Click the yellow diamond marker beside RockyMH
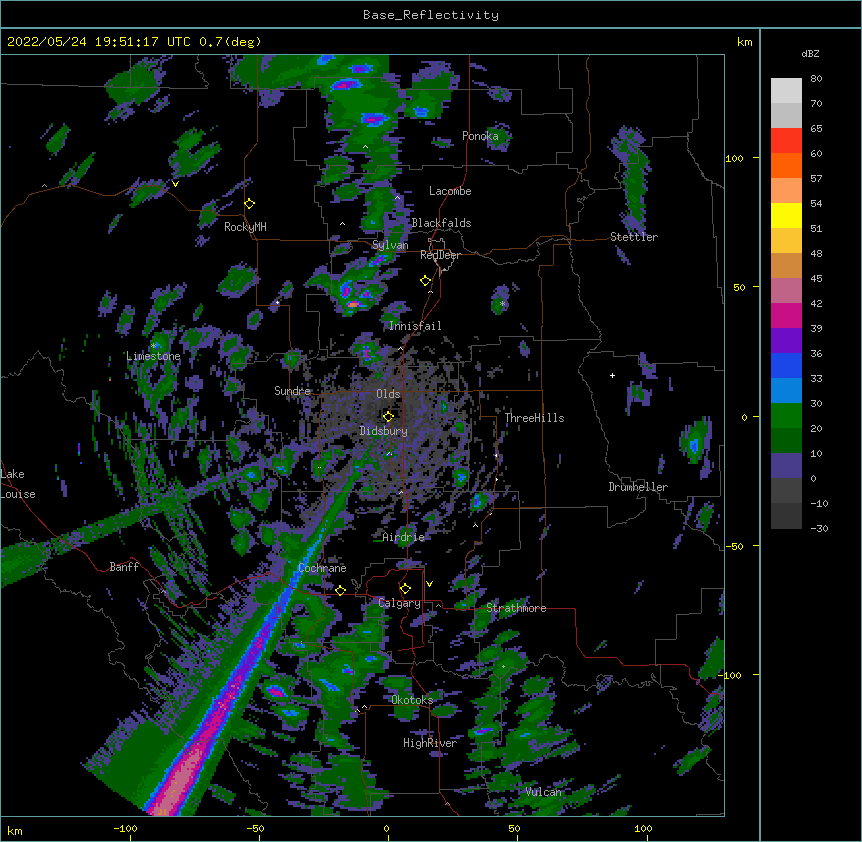The image size is (862, 842). tap(250, 204)
